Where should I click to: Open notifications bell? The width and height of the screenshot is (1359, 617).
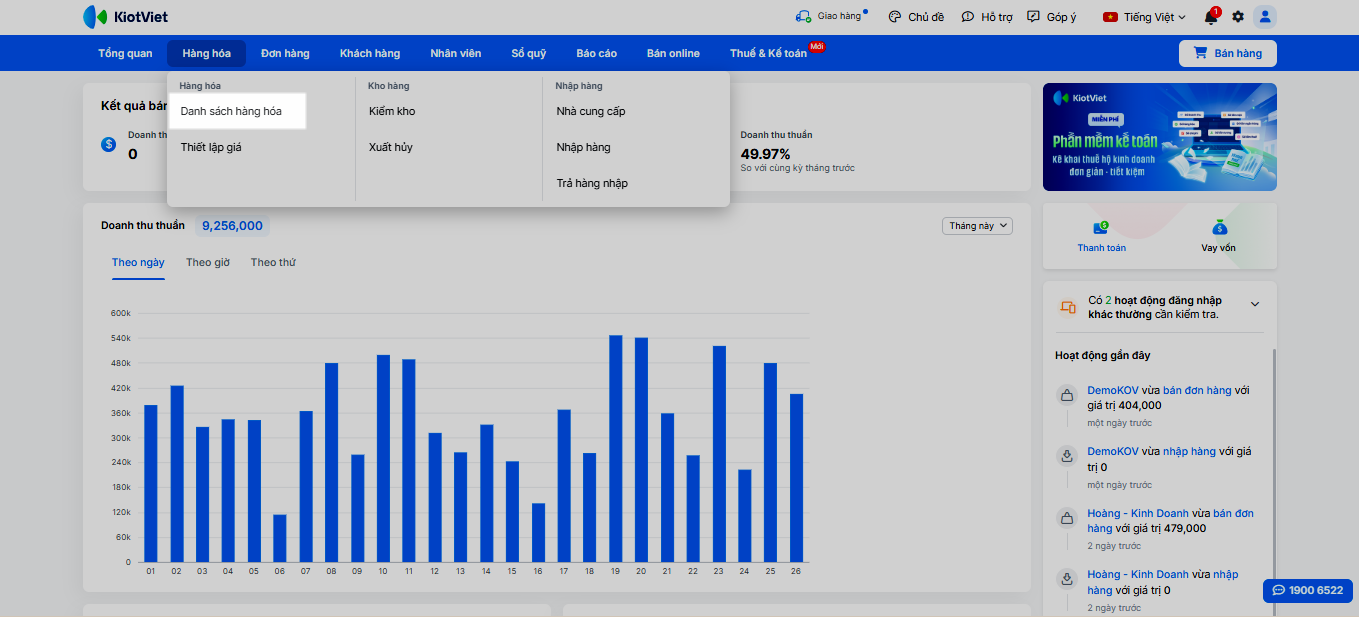[x=1211, y=17]
